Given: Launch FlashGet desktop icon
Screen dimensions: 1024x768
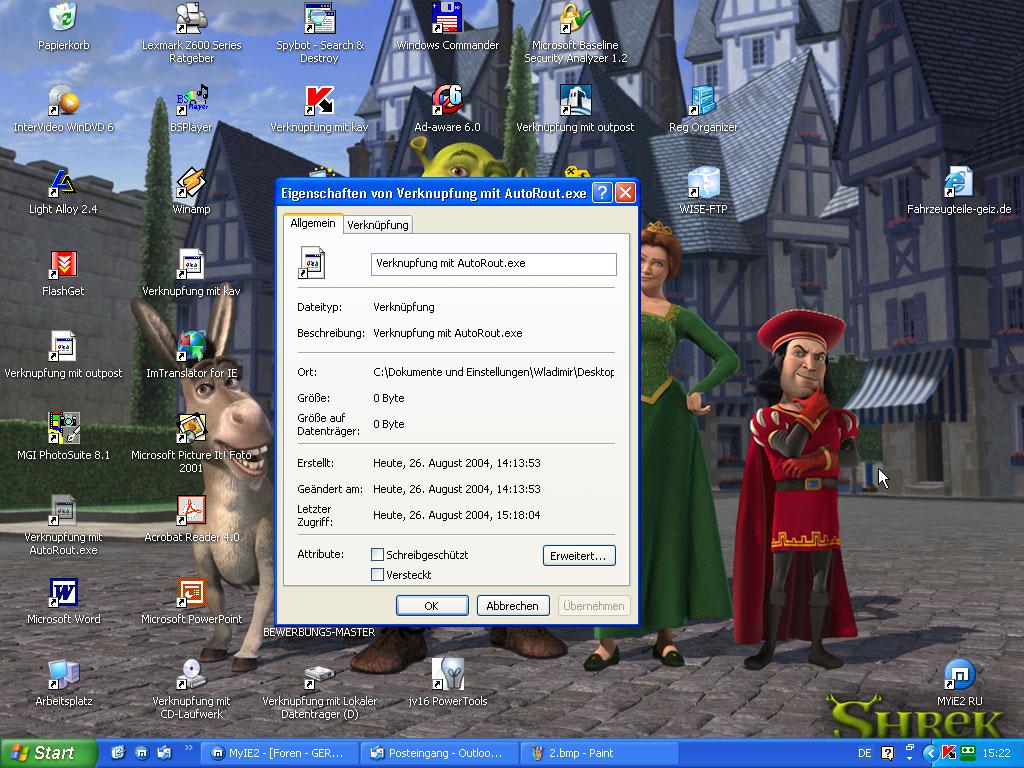Looking at the screenshot, I should (63, 264).
